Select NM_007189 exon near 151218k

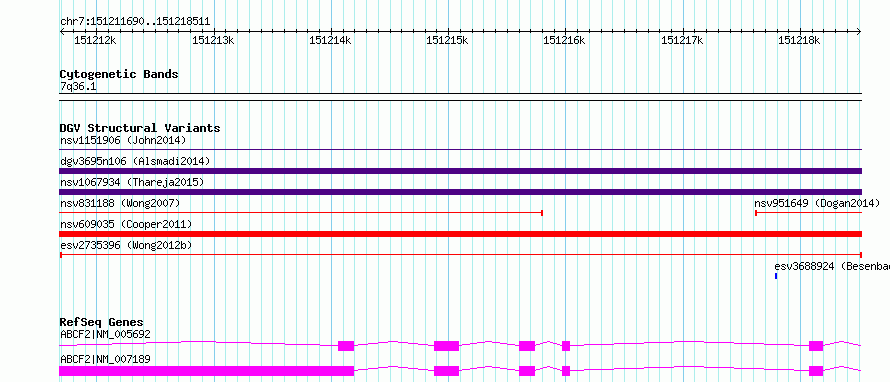[816, 371]
